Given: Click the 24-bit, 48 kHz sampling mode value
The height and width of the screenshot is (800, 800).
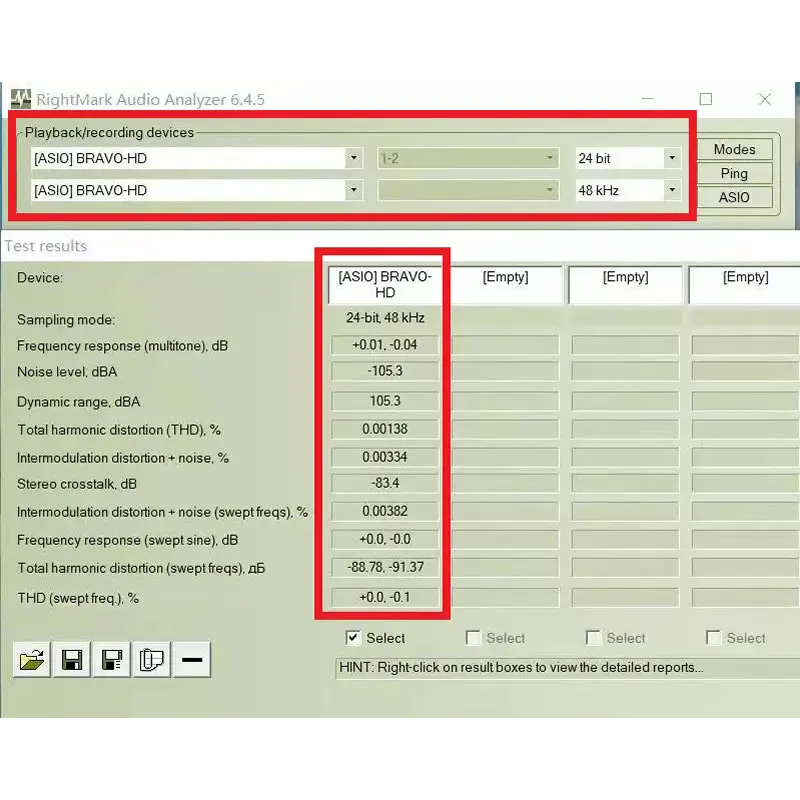Looking at the screenshot, I should click(385, 318).
